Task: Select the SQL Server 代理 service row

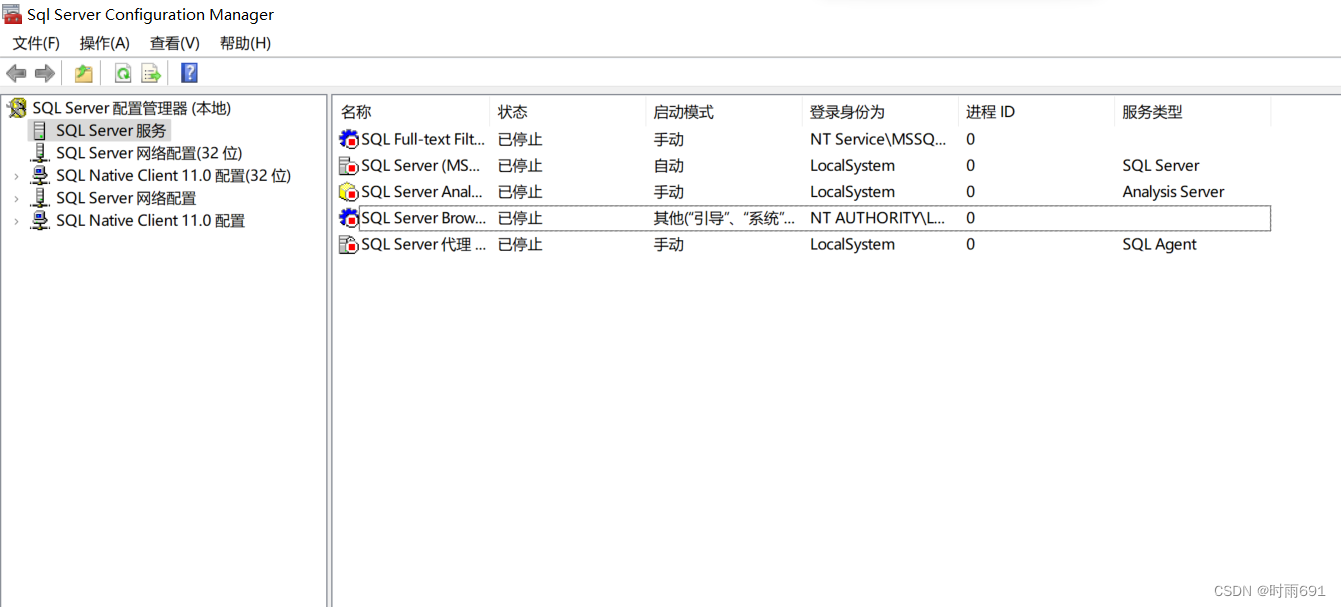Action: [x=804, y=244]
